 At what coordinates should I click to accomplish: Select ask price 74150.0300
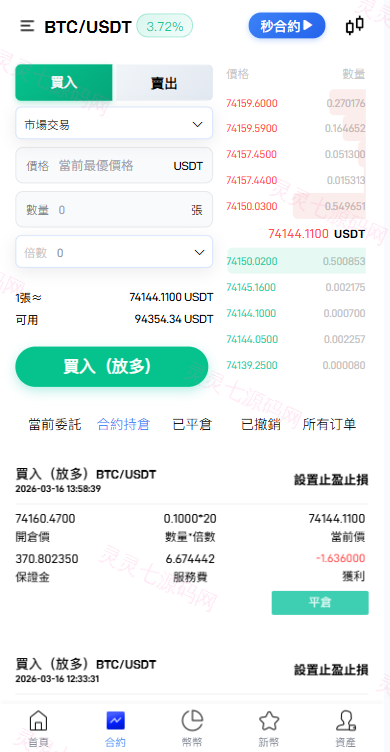coord(251,206)
